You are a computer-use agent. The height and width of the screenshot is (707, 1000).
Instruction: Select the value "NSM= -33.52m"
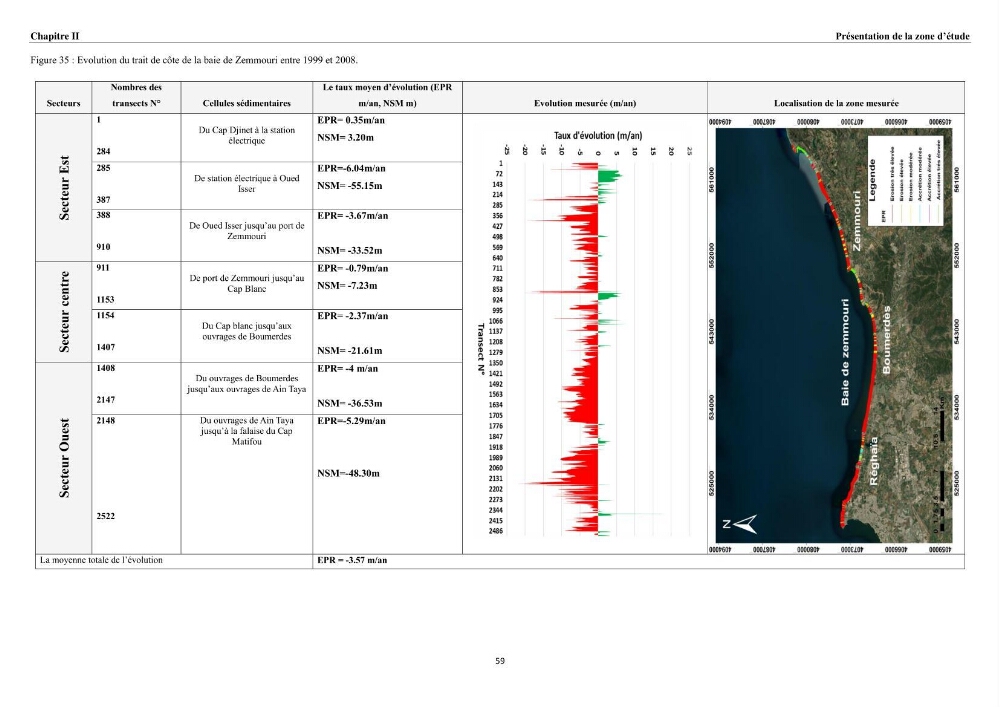(x=349, y=251)
